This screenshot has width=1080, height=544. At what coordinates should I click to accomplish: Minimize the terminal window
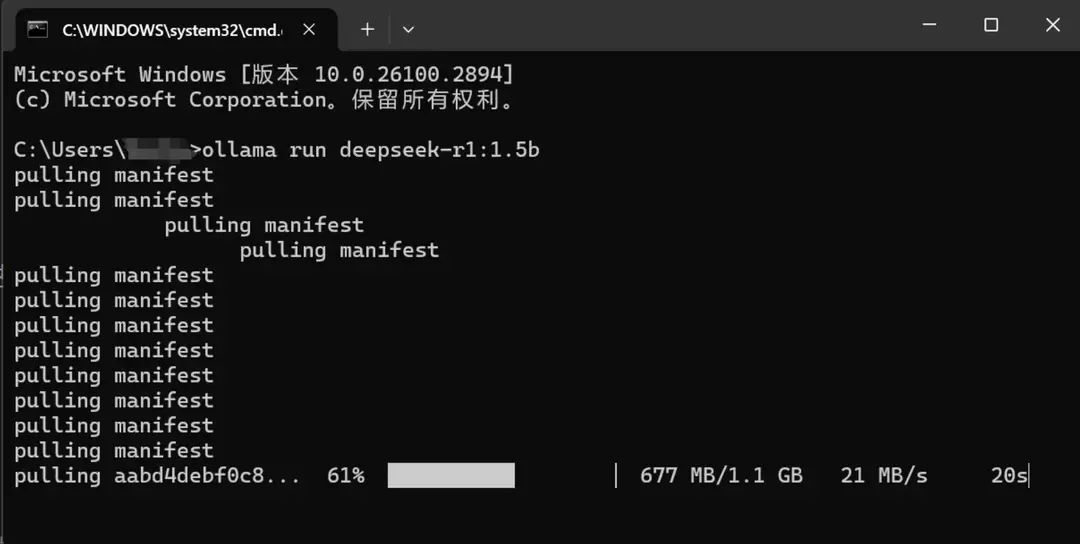(929, 25)
